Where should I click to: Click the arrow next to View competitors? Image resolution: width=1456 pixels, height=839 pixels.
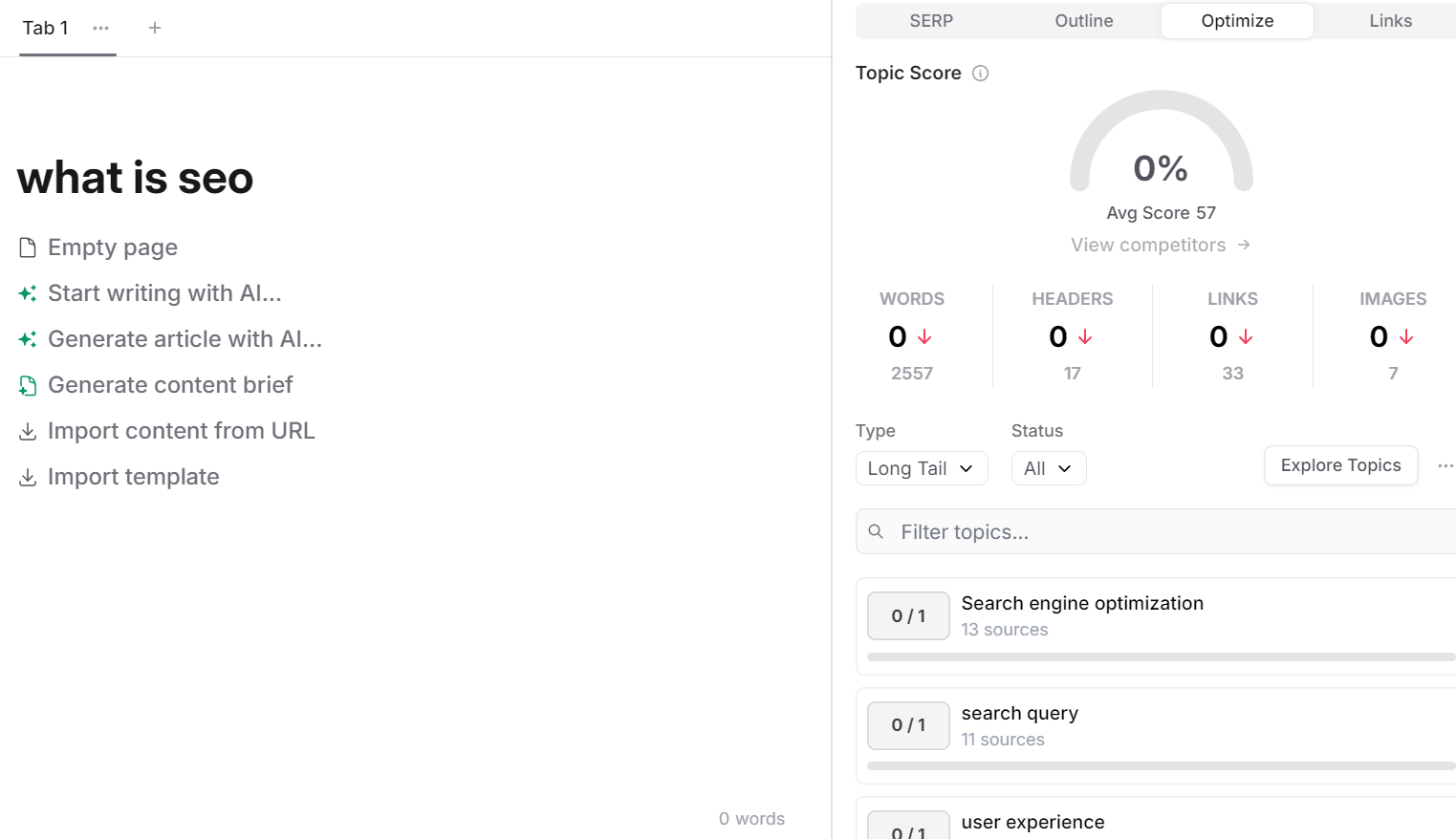click(x=1244, y=245)
